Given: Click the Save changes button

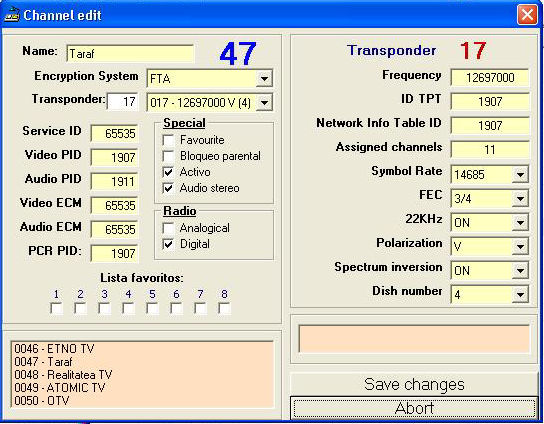Looking at the screenshot, I should pos(414,384).
